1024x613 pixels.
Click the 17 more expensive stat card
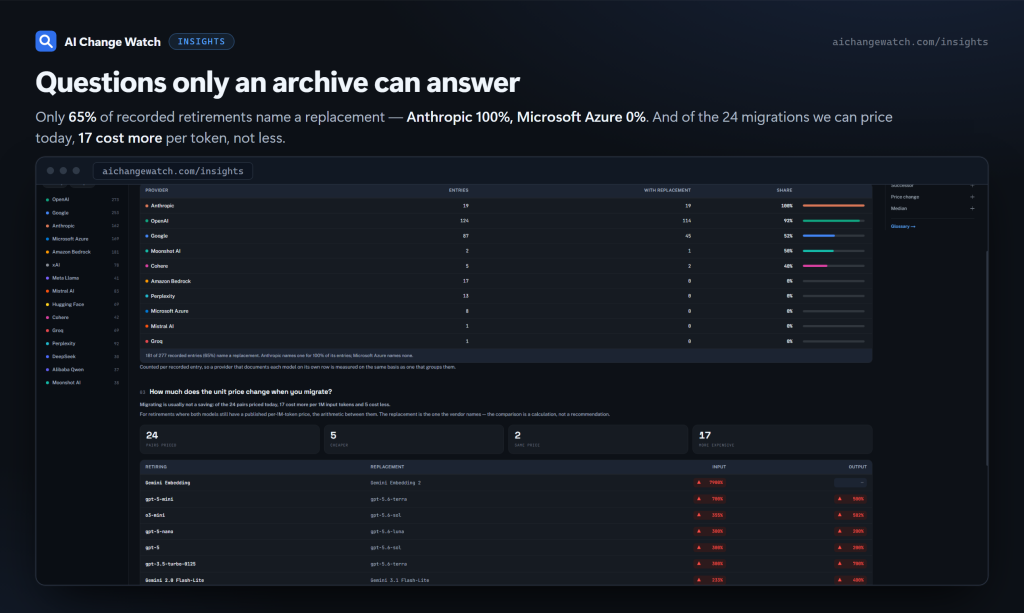[782, 439]
